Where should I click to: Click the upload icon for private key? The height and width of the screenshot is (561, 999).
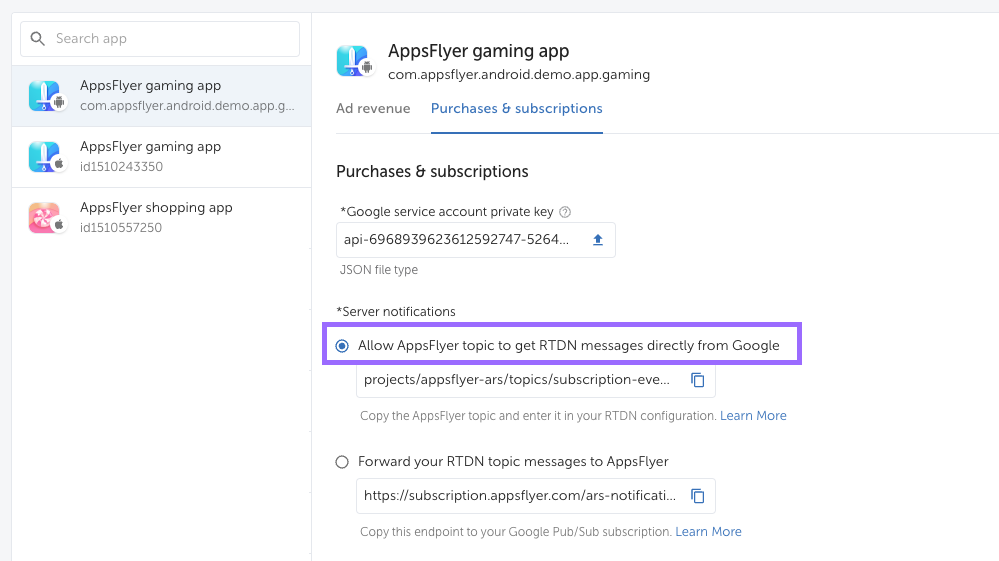598,240
